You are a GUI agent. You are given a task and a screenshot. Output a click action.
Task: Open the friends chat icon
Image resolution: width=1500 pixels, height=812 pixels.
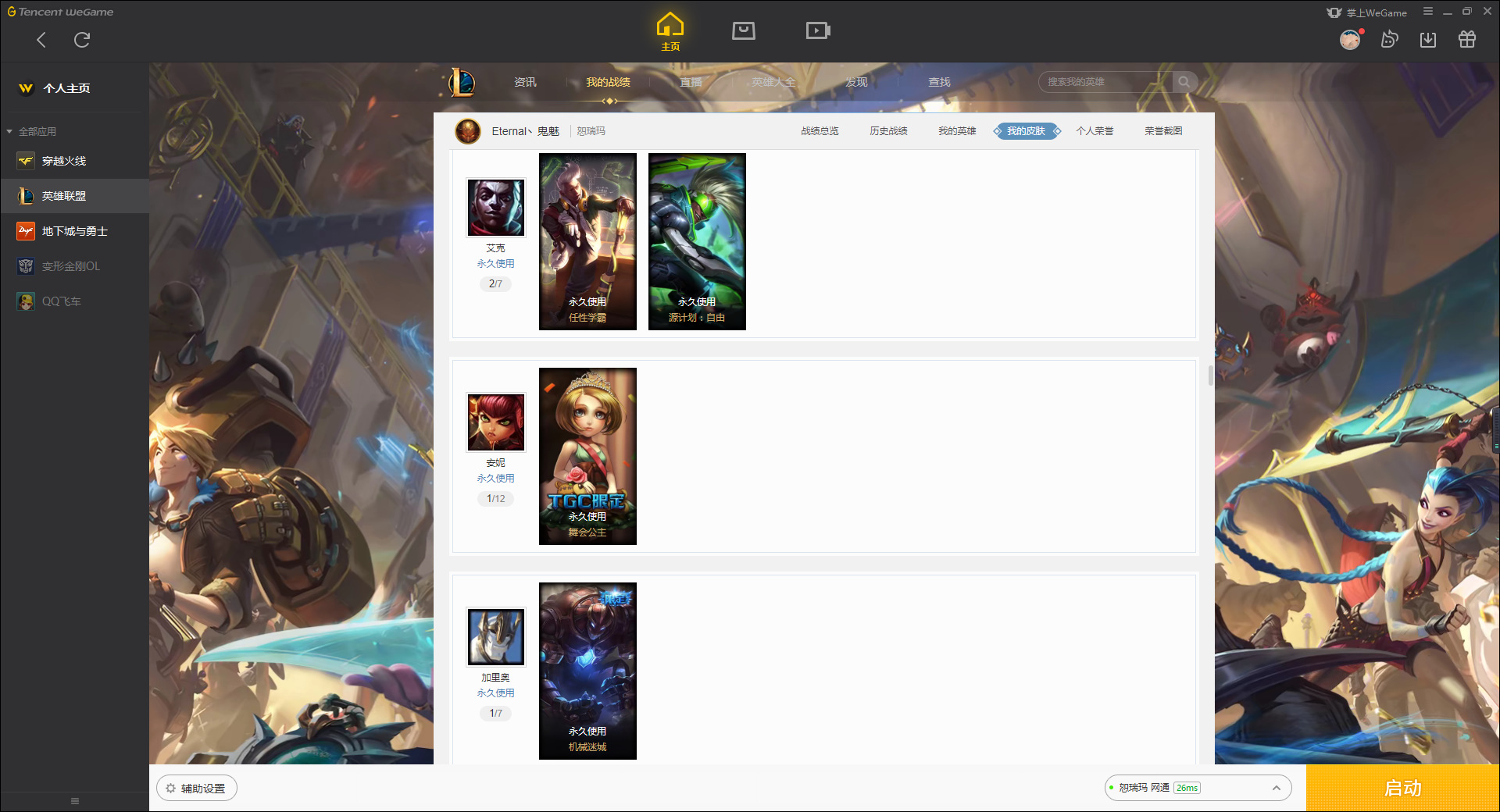(1389, 39)
